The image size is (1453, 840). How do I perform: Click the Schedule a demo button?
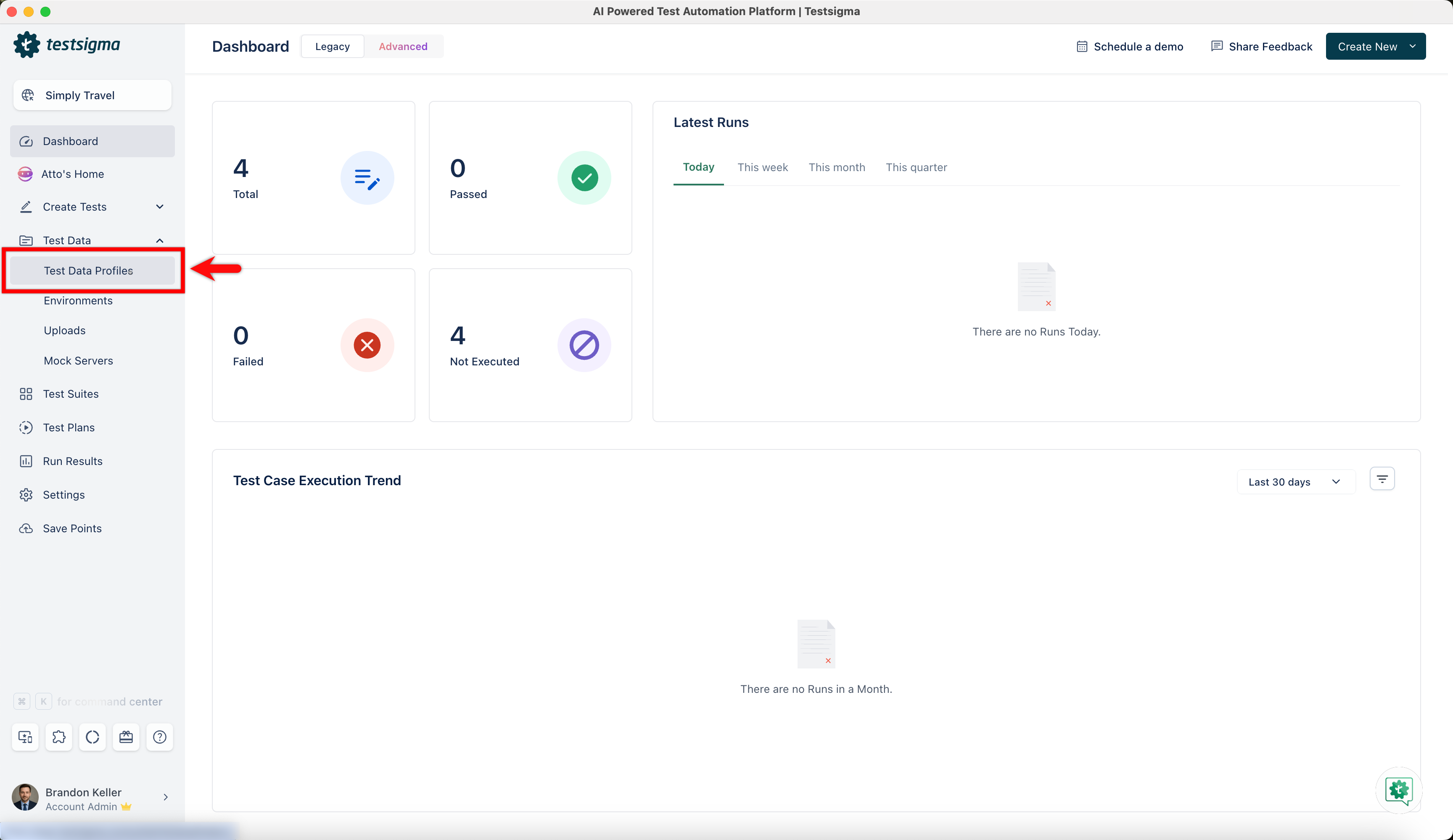1130,47
